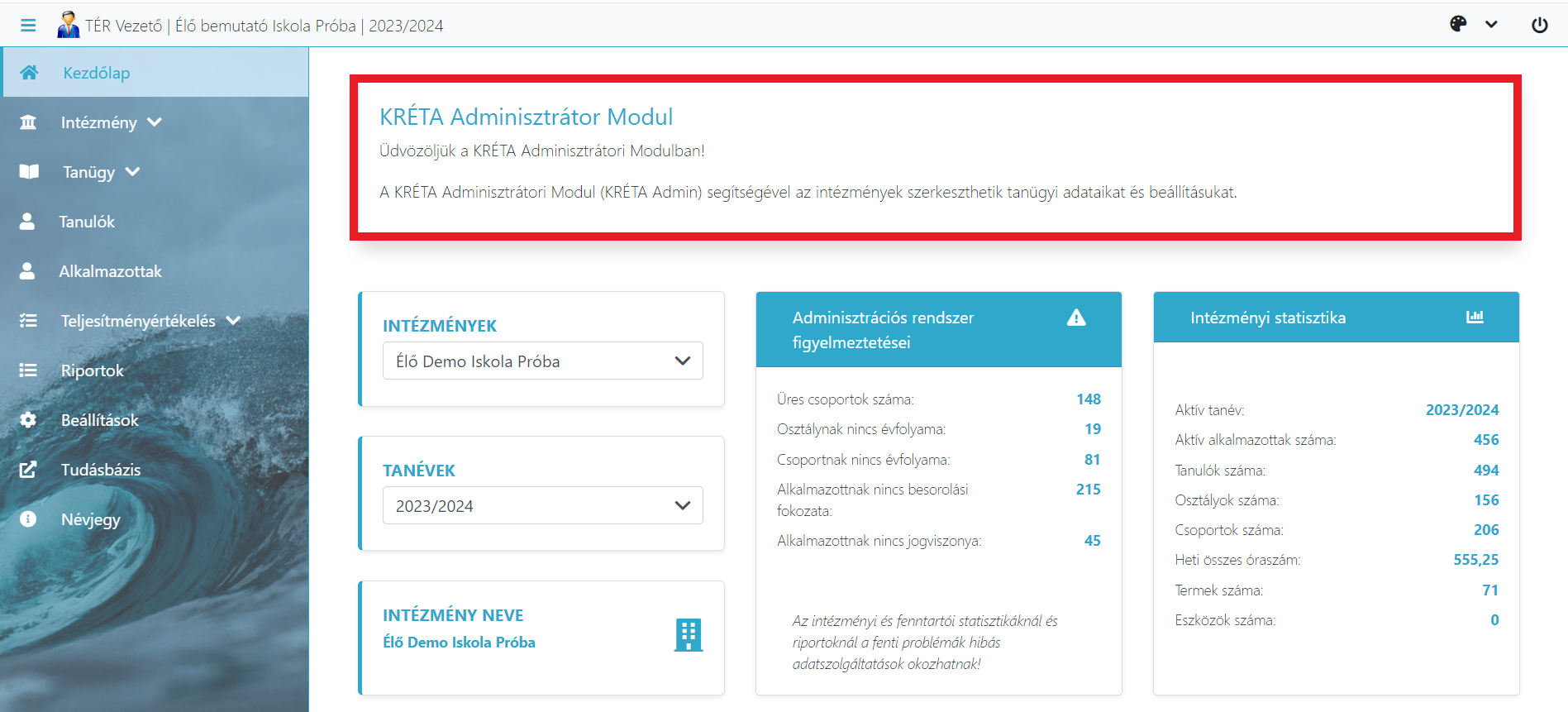Click the power logout icon
1568x712 pixels.
point(1539,25)
